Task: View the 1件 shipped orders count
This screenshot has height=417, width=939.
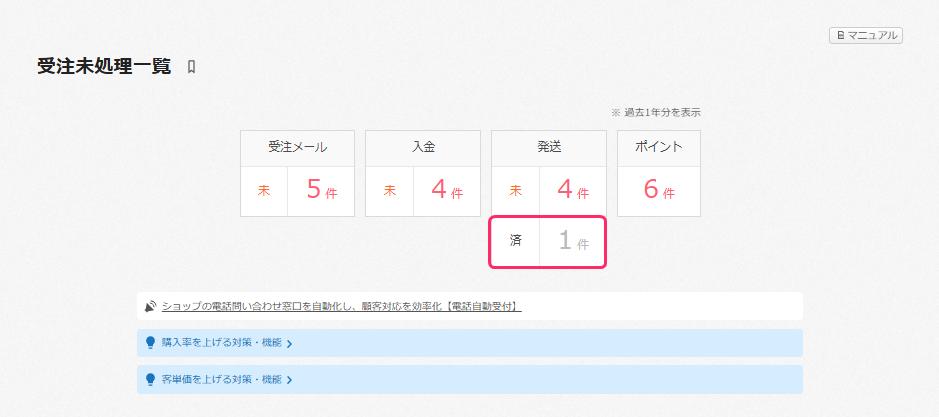Action: click(x=573, y=242)
